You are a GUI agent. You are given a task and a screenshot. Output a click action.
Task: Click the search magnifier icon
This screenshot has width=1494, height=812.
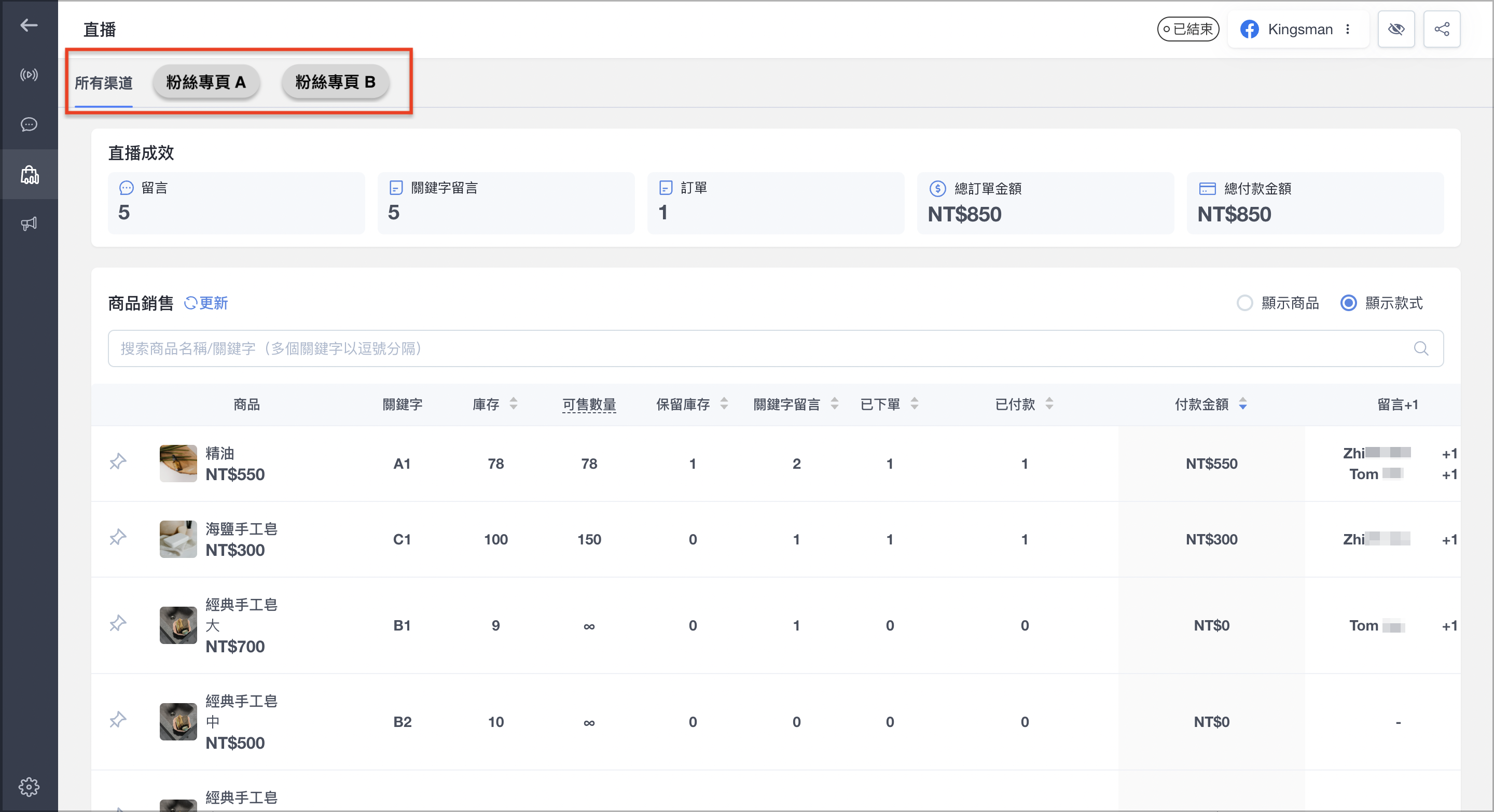tap(1421, 348)
